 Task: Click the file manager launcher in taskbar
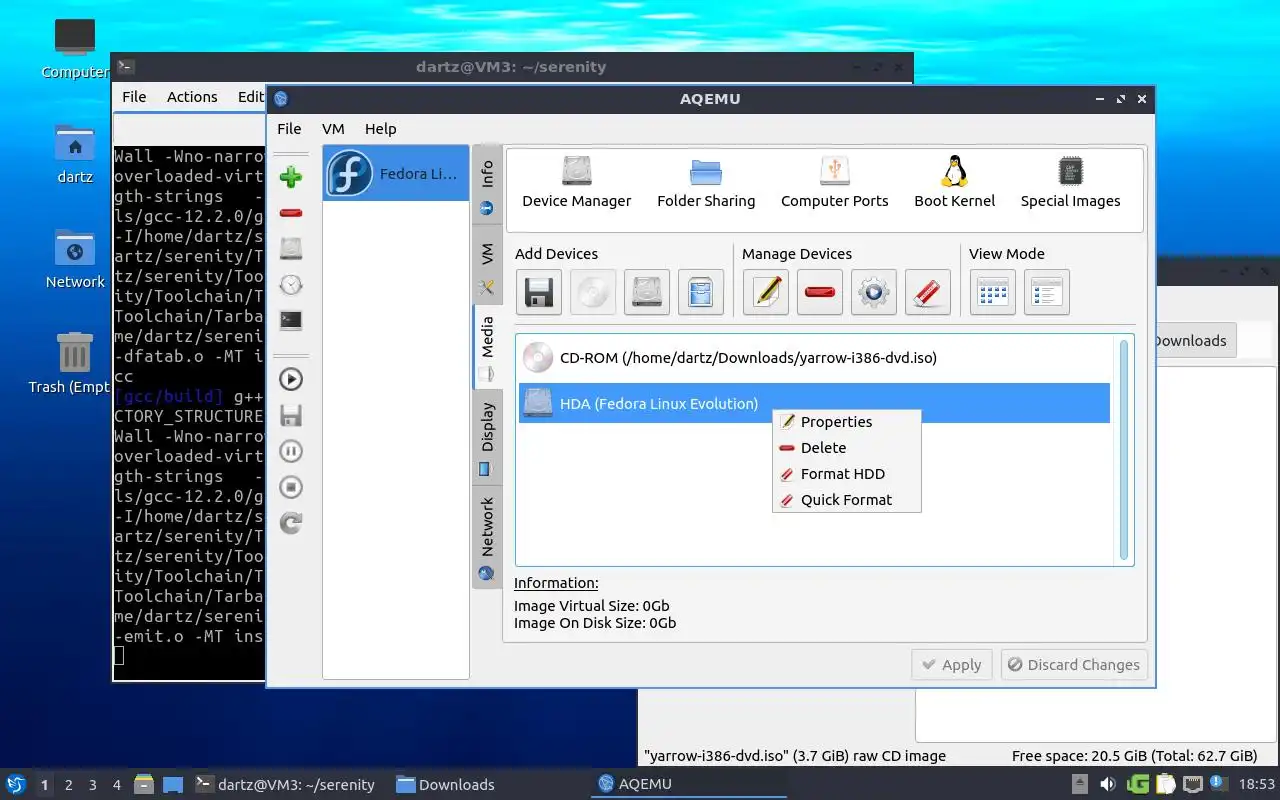144,784
